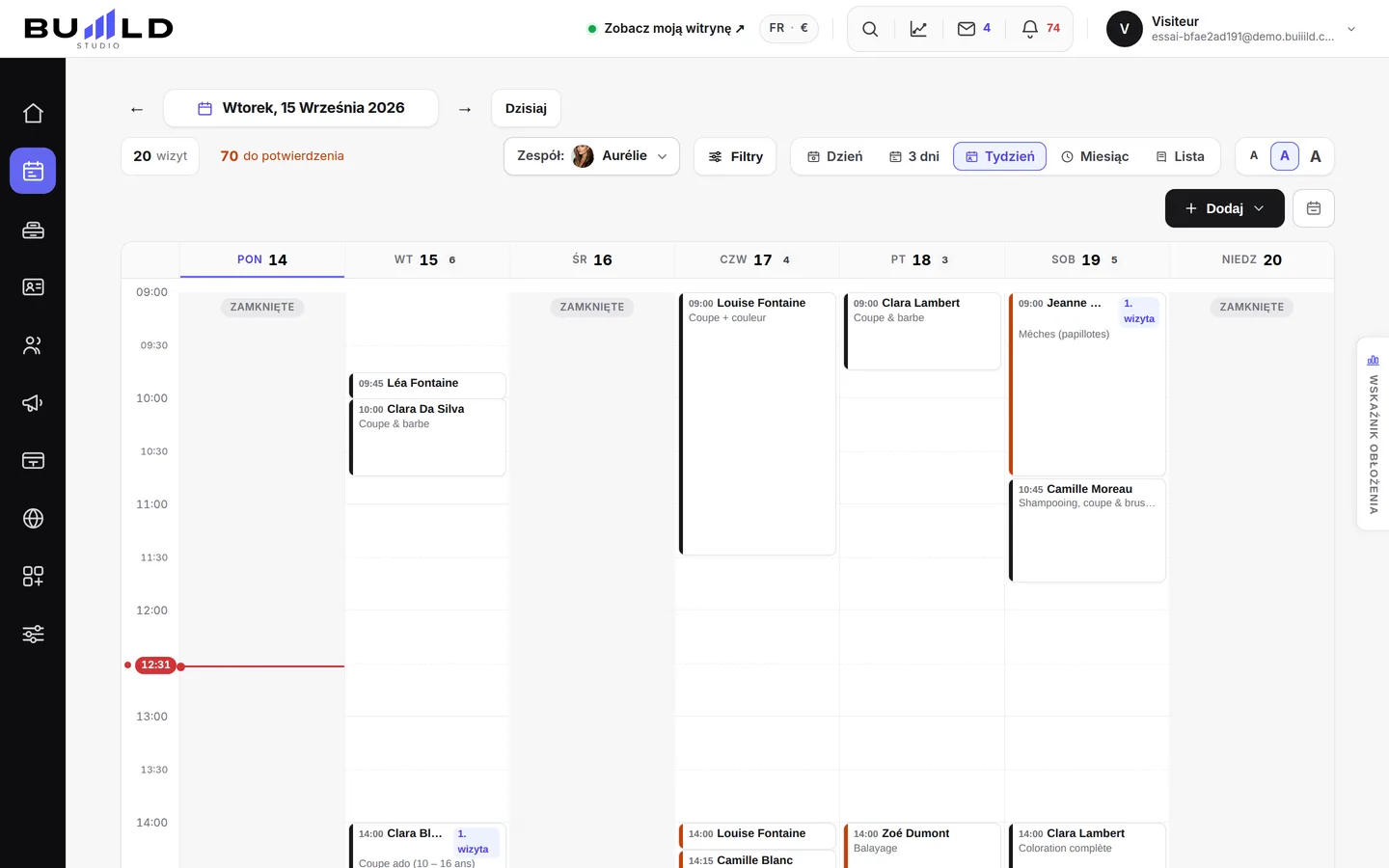Click the search magnifier icon
This screenshot has width=1389, height=868.
point(870,29)
